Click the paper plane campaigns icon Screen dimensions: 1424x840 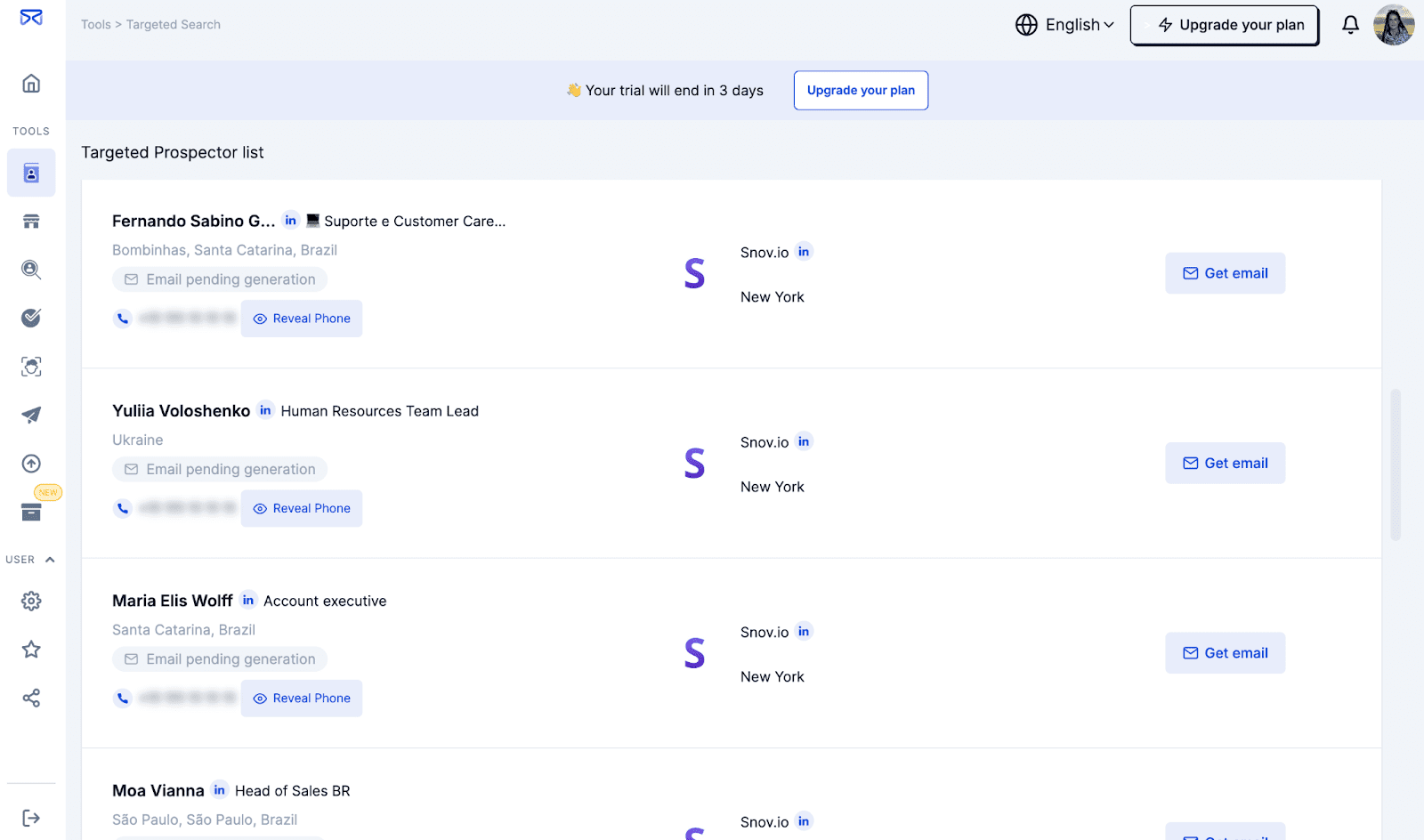pyautogui.click(x=31, y=415)
